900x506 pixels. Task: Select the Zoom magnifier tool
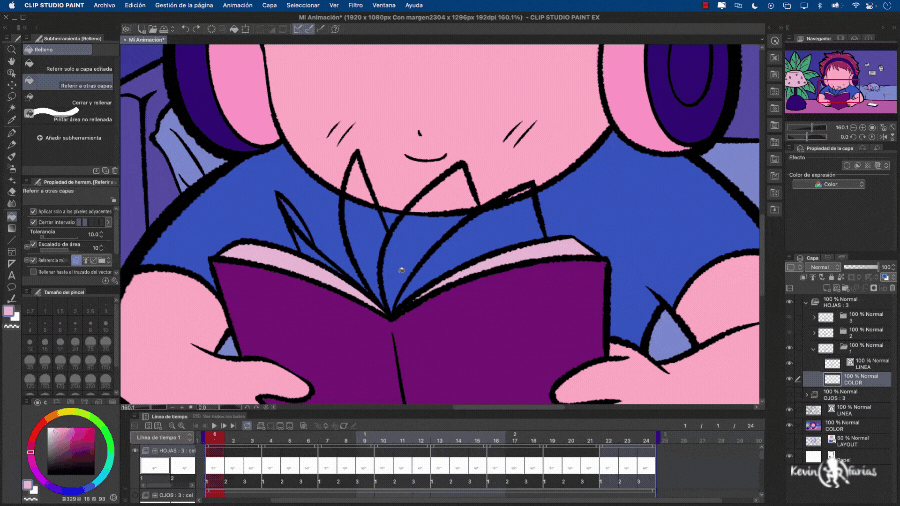point(11,50)
